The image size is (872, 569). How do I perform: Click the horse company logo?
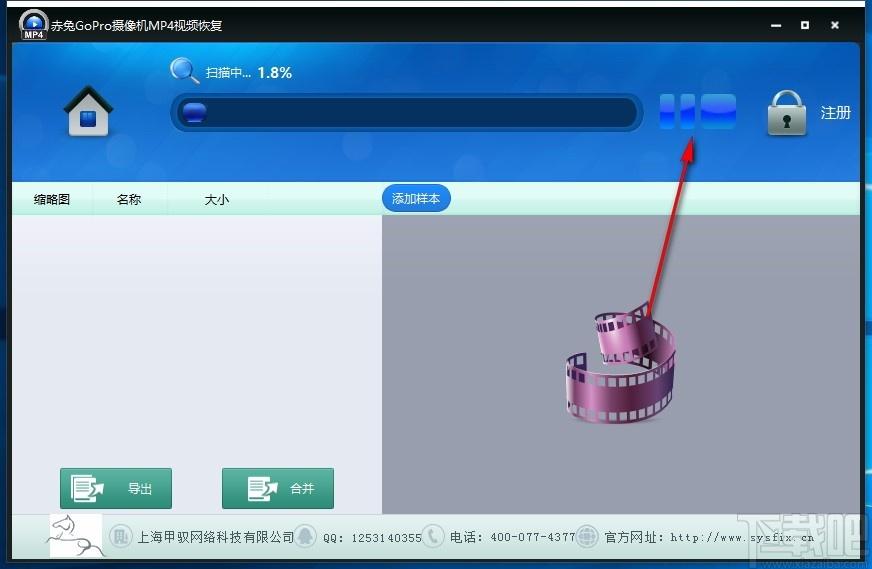[x=76, y=536]
